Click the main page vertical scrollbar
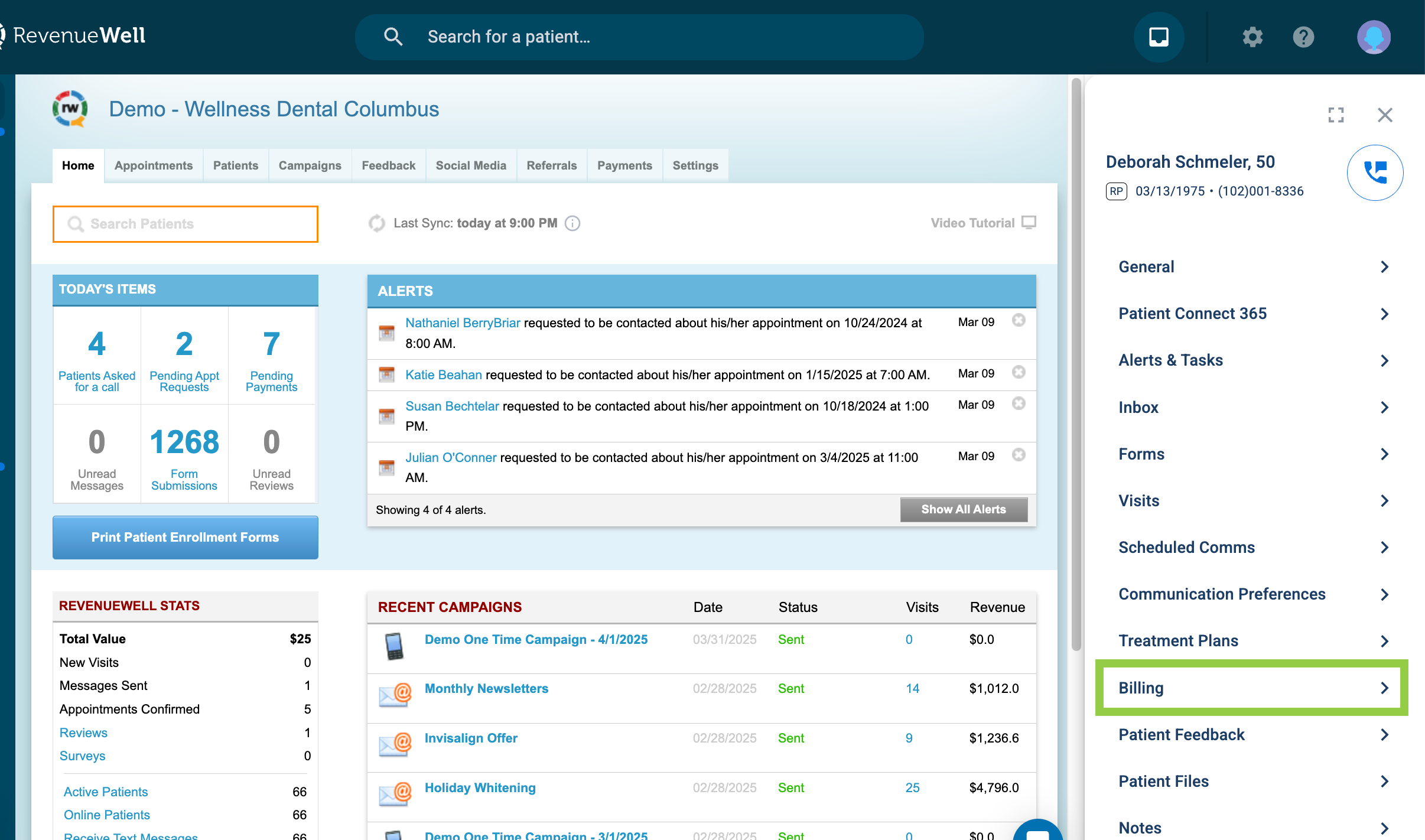This screenshot has width=1425, height=840. tap(1076, 364)
